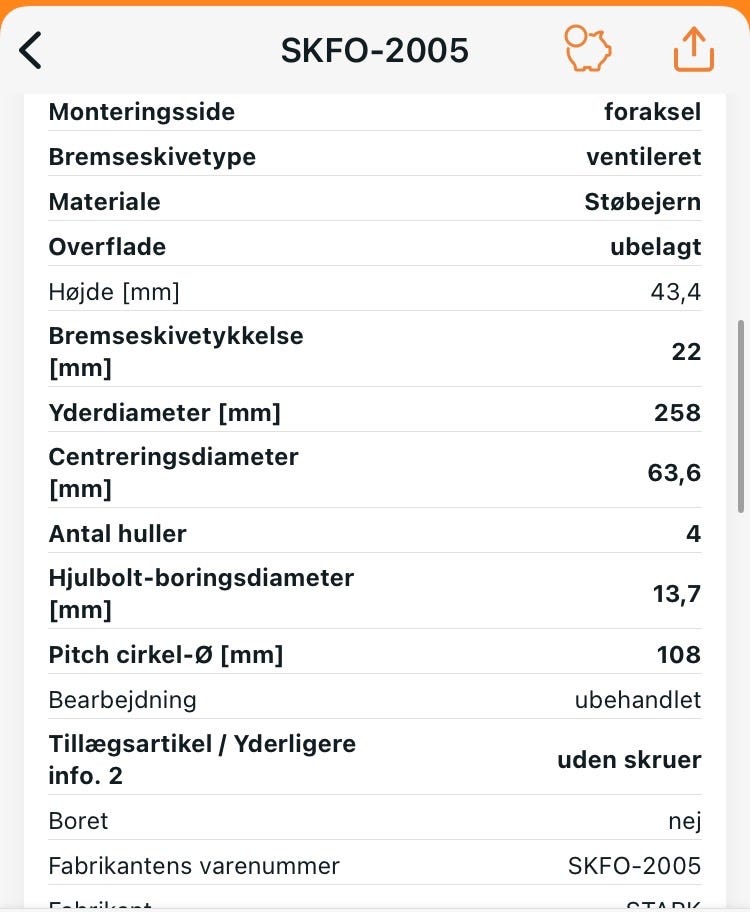Tap the share export icon
Image resolution: width=750 pixels, height=912 pixels.
[693, 49]
